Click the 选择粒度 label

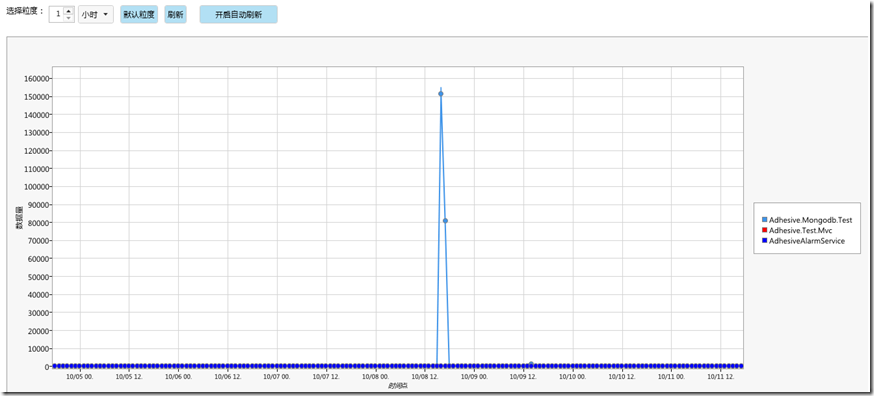[25, 11]
